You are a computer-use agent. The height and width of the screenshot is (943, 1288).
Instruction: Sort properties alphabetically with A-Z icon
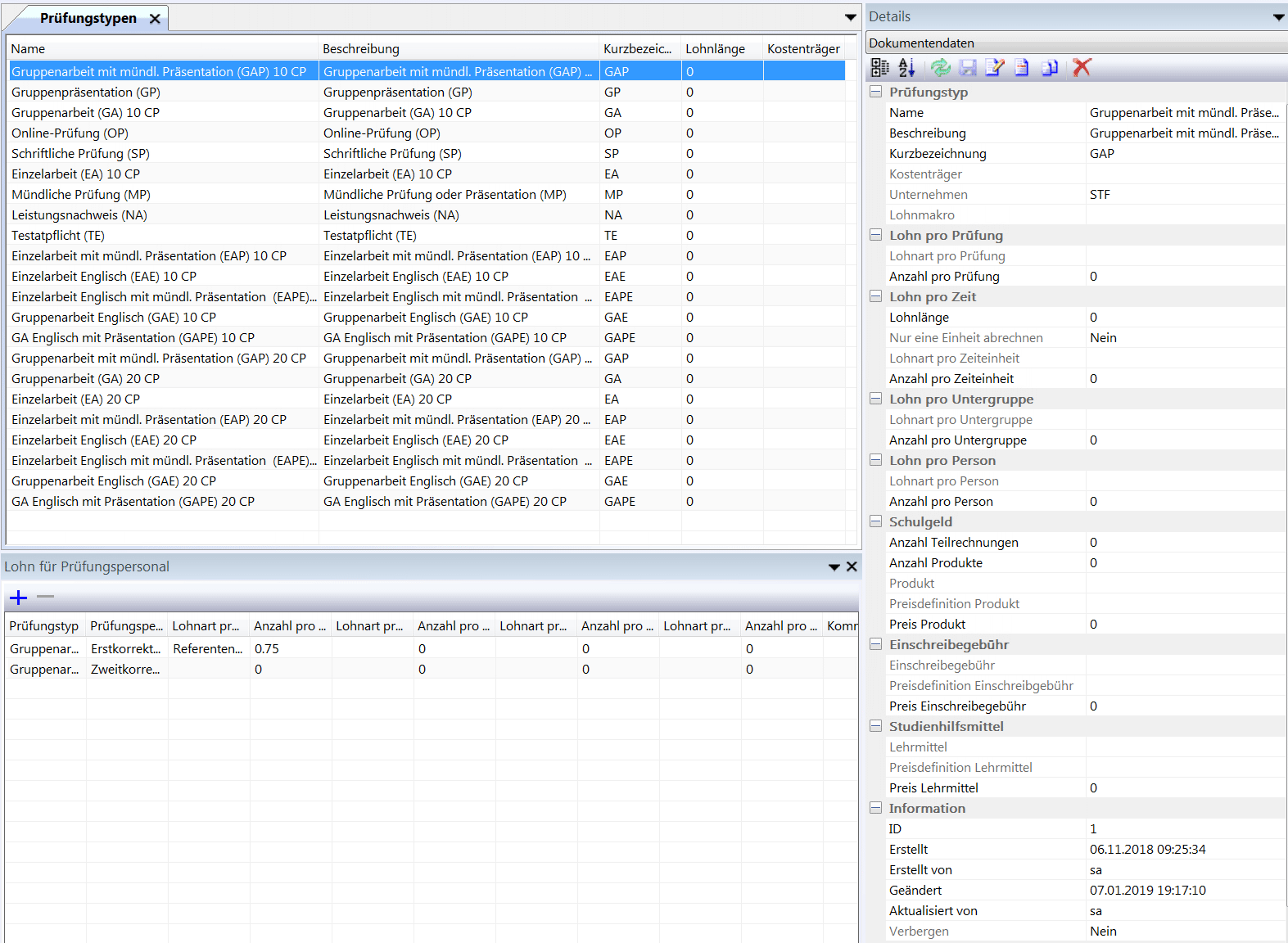[x=906, y=68]
